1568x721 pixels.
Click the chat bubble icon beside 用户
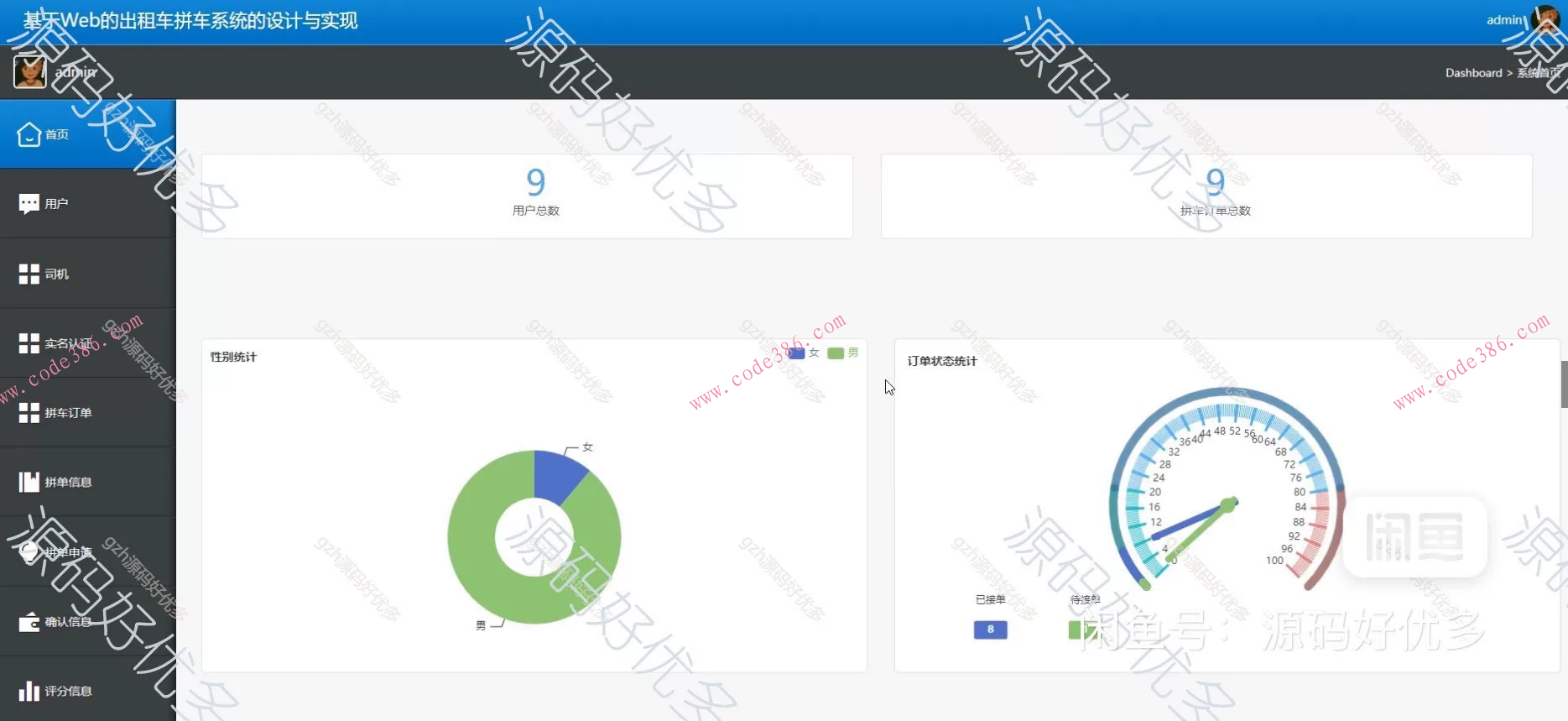point(29,203)
